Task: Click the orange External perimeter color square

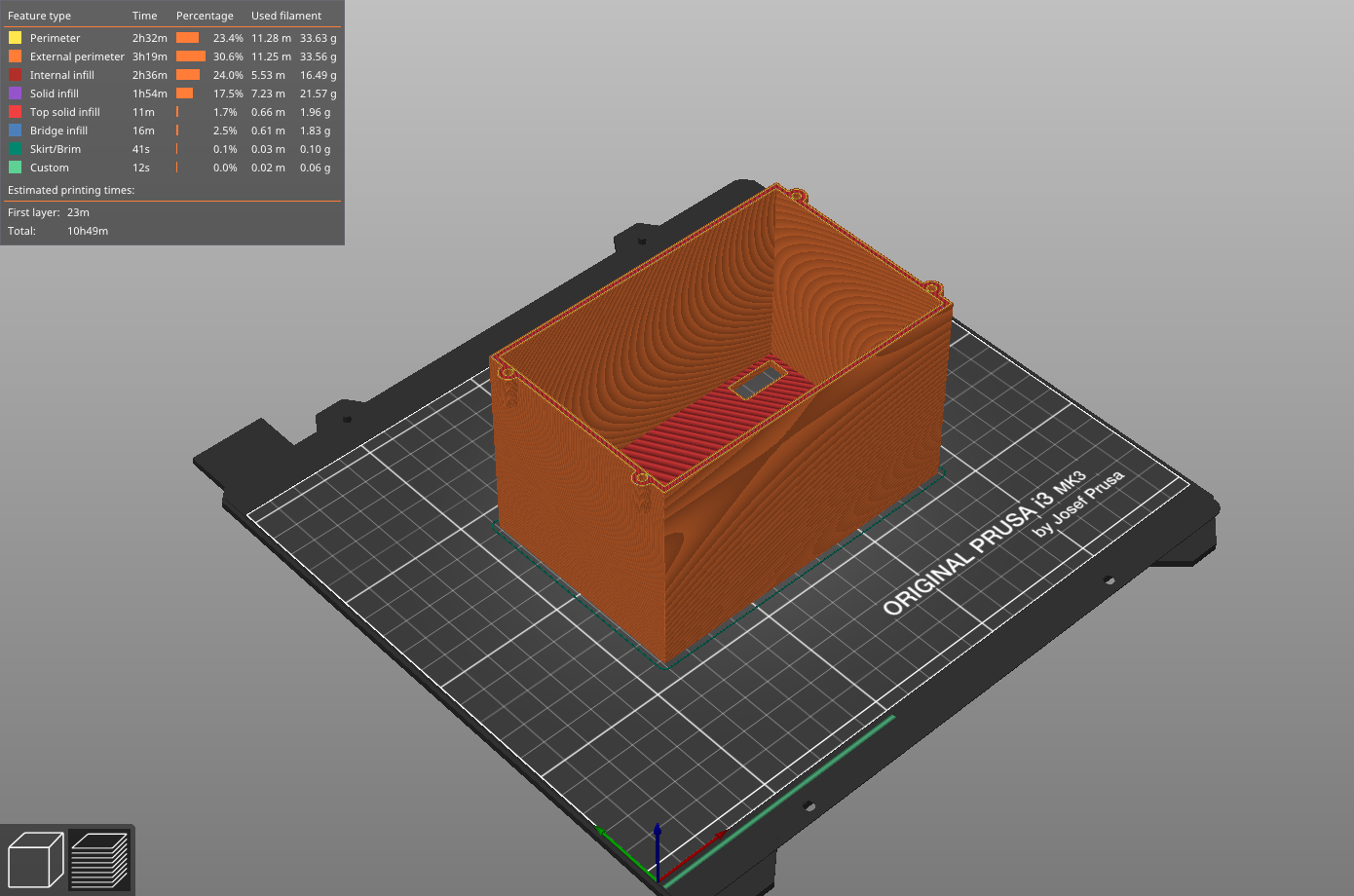Action: (15, 56)
